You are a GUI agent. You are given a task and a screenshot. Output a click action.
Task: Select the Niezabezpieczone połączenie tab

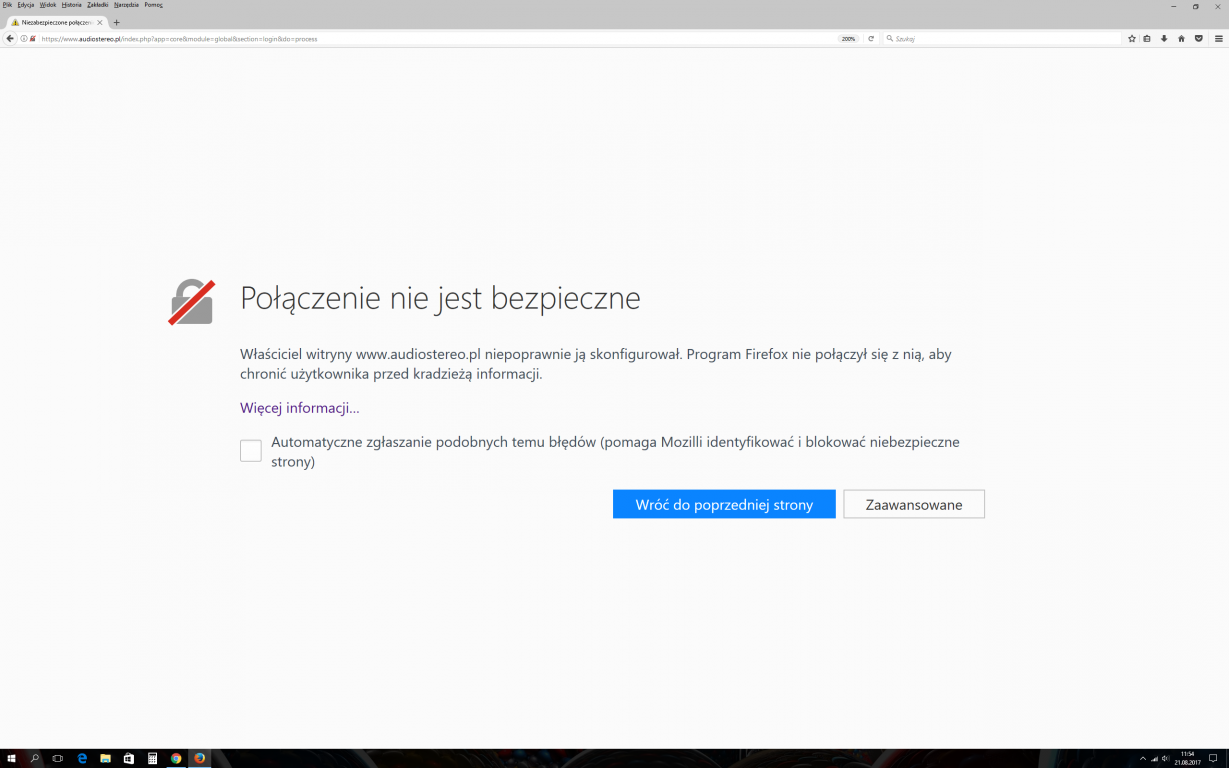pos(56,22)
